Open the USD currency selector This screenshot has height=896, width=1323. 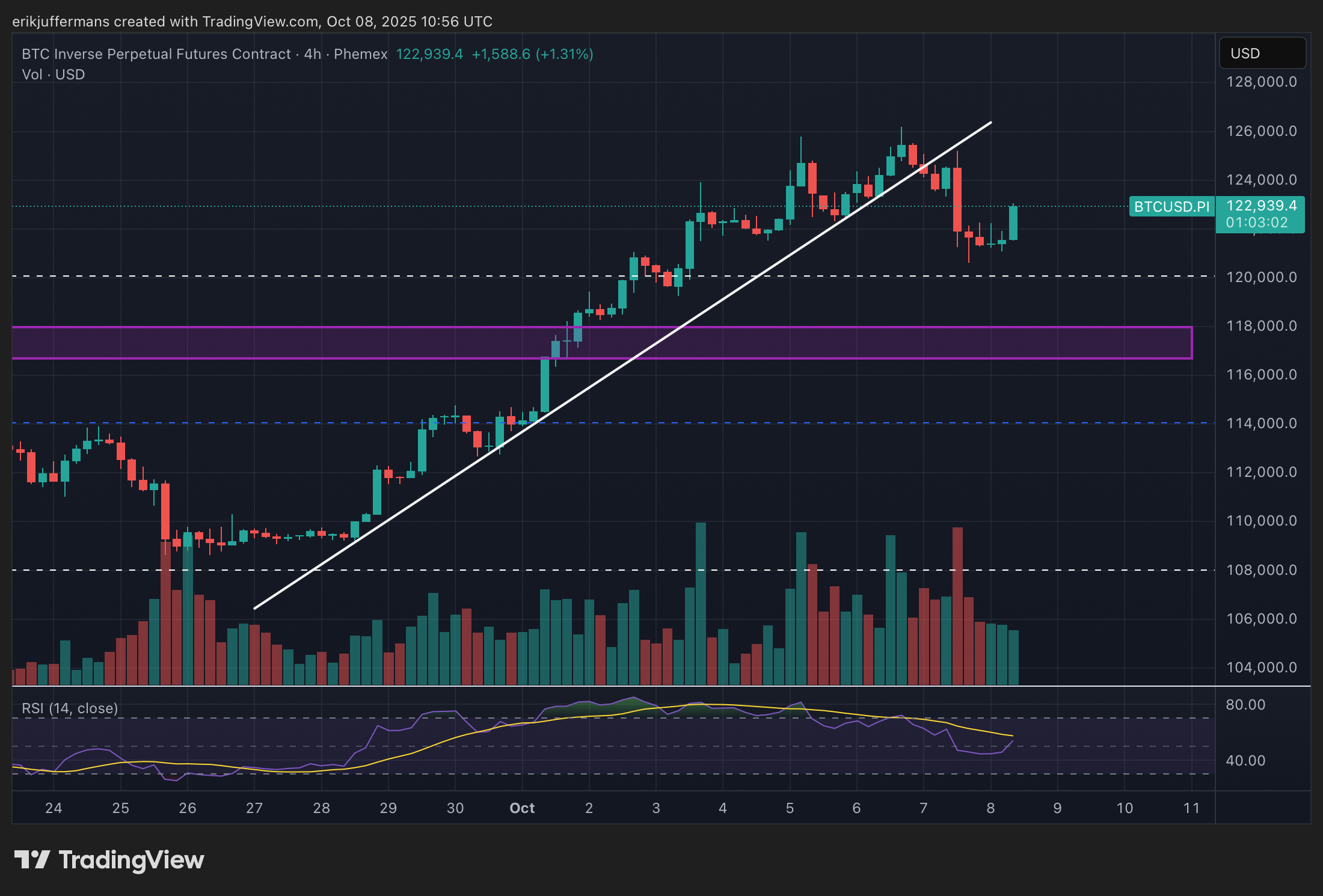point(1262,54)
